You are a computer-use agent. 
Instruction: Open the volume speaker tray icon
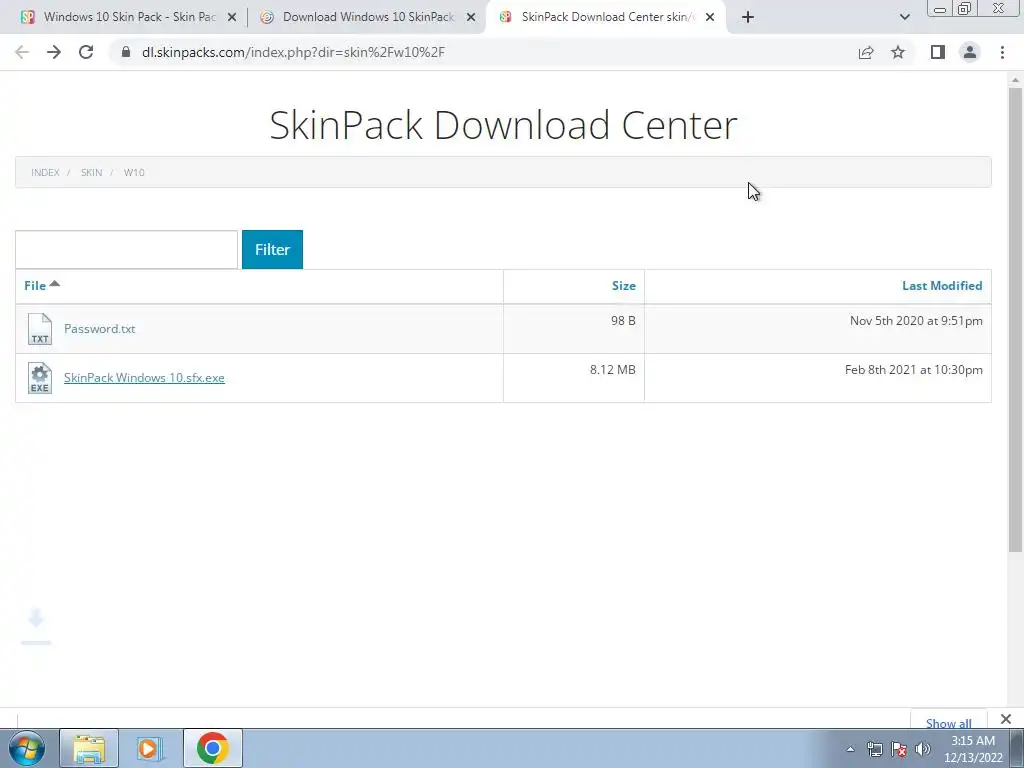point(923,749)
